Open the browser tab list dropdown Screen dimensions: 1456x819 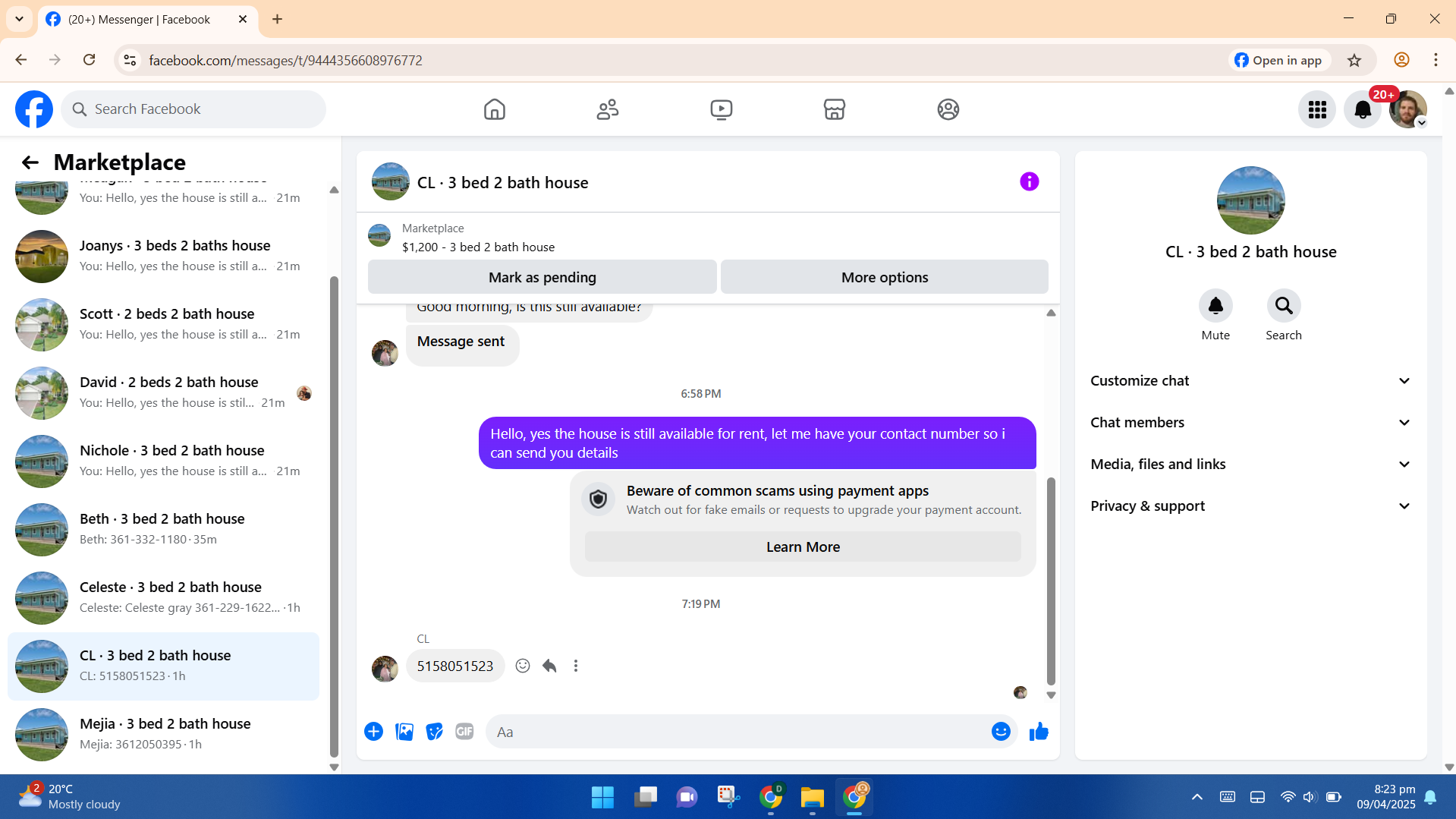point(19,19)
